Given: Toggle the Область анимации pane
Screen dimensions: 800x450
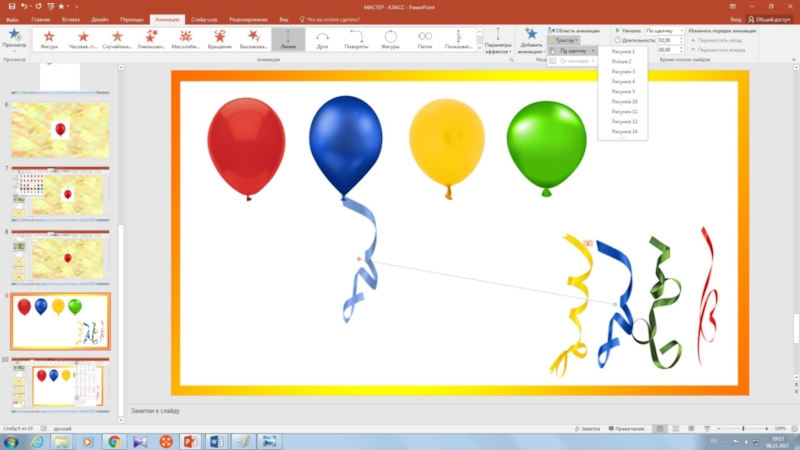Looking at the screenshot, I should [574, 31].
